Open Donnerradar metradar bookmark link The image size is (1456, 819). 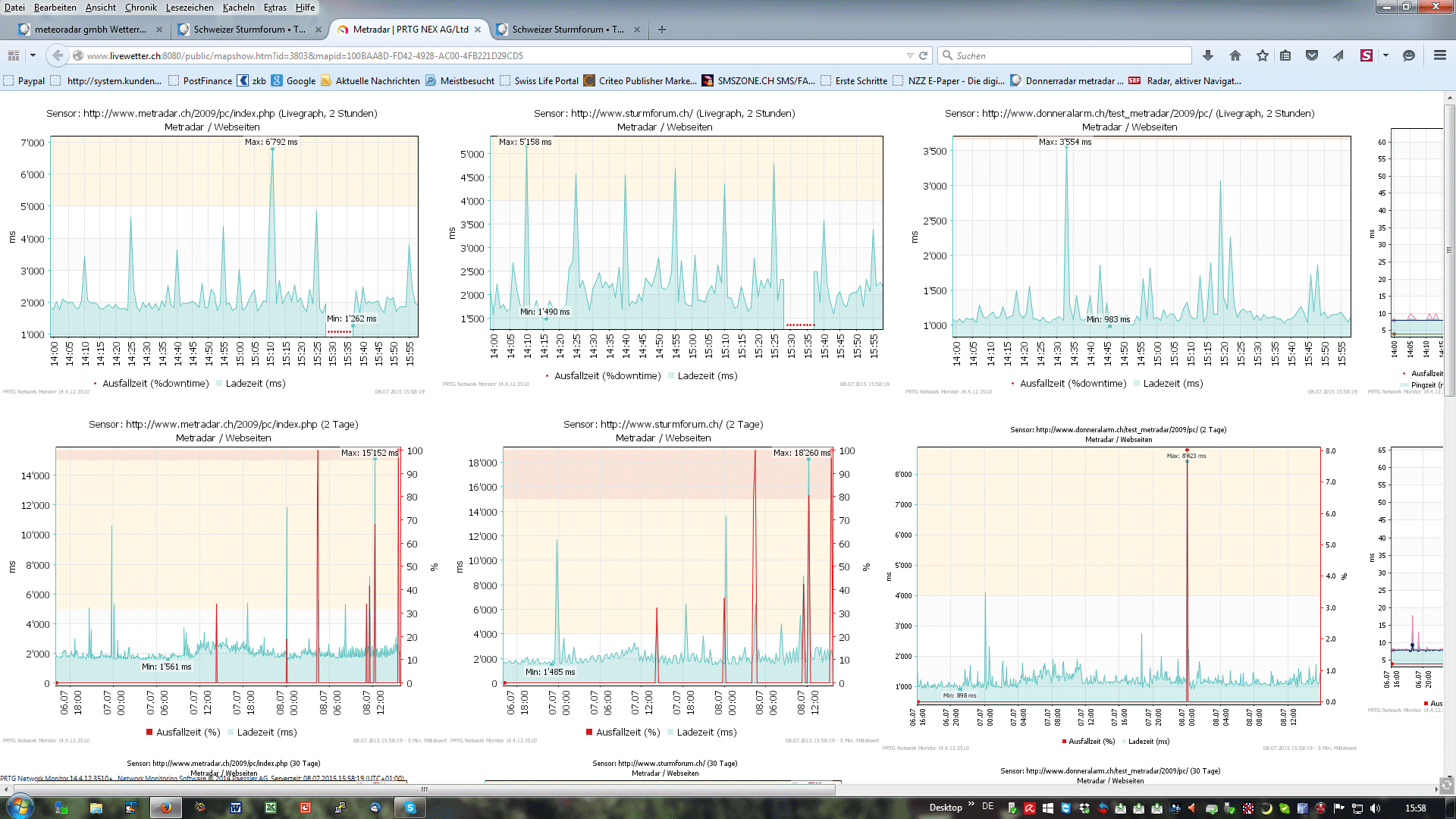coord(1073,81)
